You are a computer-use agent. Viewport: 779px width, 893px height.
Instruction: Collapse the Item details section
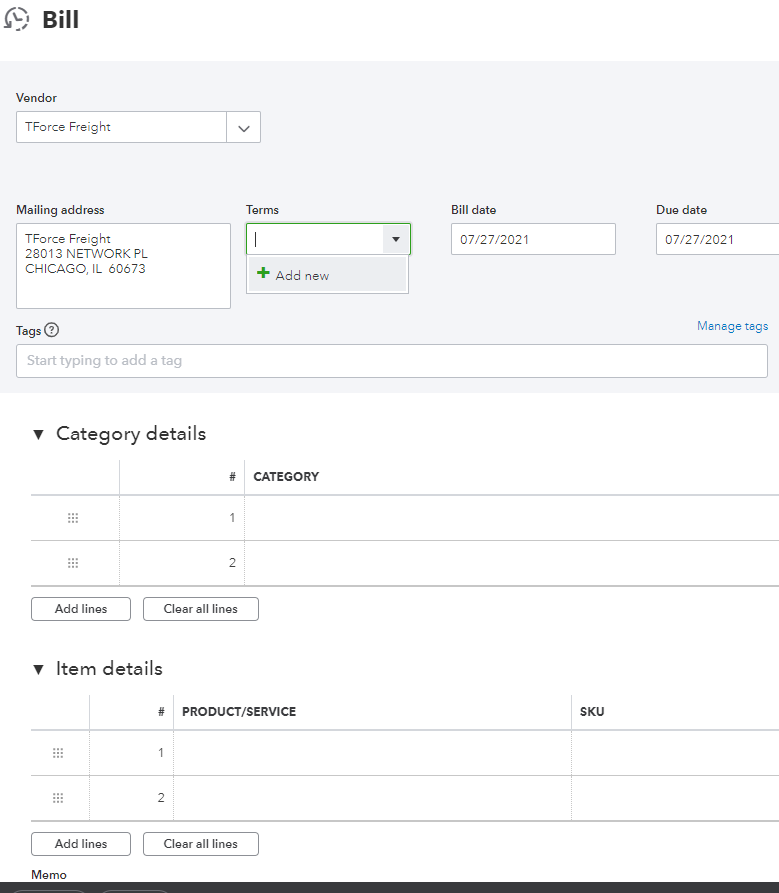39,669
